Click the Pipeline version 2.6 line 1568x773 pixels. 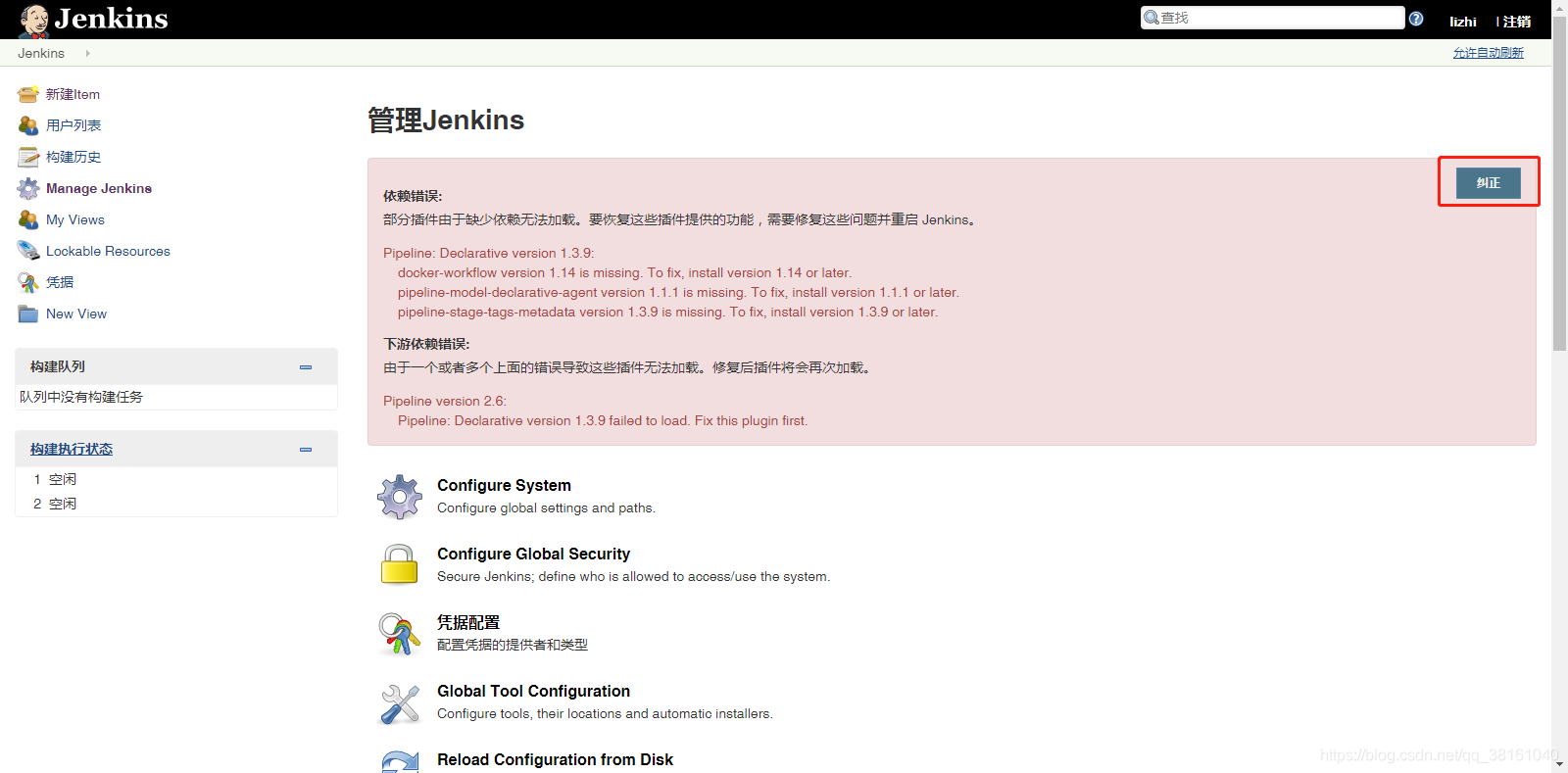tap(445, 401)
